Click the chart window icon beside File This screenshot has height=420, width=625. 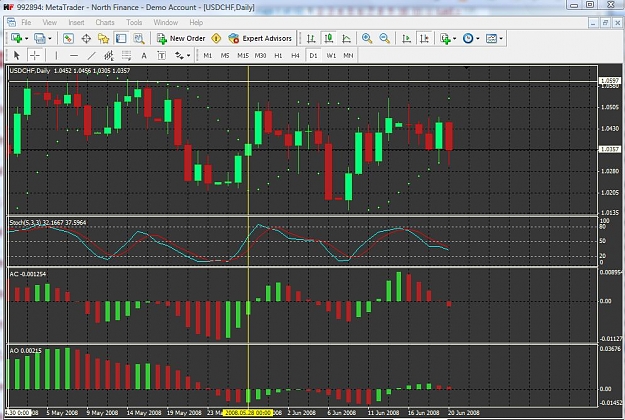tap(12, 22)
